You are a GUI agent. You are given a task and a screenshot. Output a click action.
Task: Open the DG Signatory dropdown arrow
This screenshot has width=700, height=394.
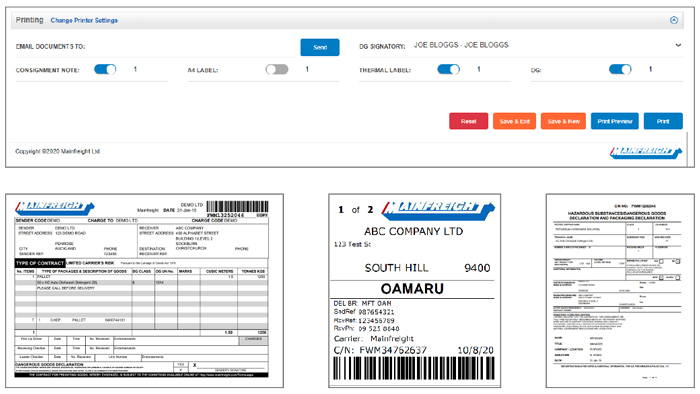(x=678, y=45)
